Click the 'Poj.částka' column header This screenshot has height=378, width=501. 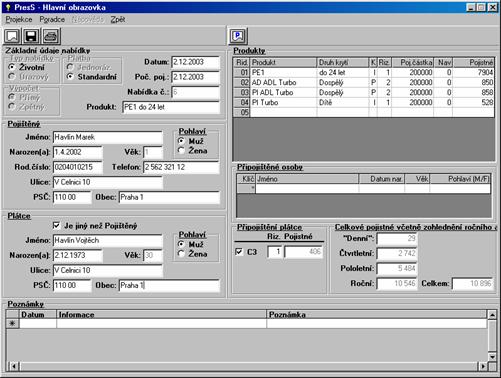413,62
